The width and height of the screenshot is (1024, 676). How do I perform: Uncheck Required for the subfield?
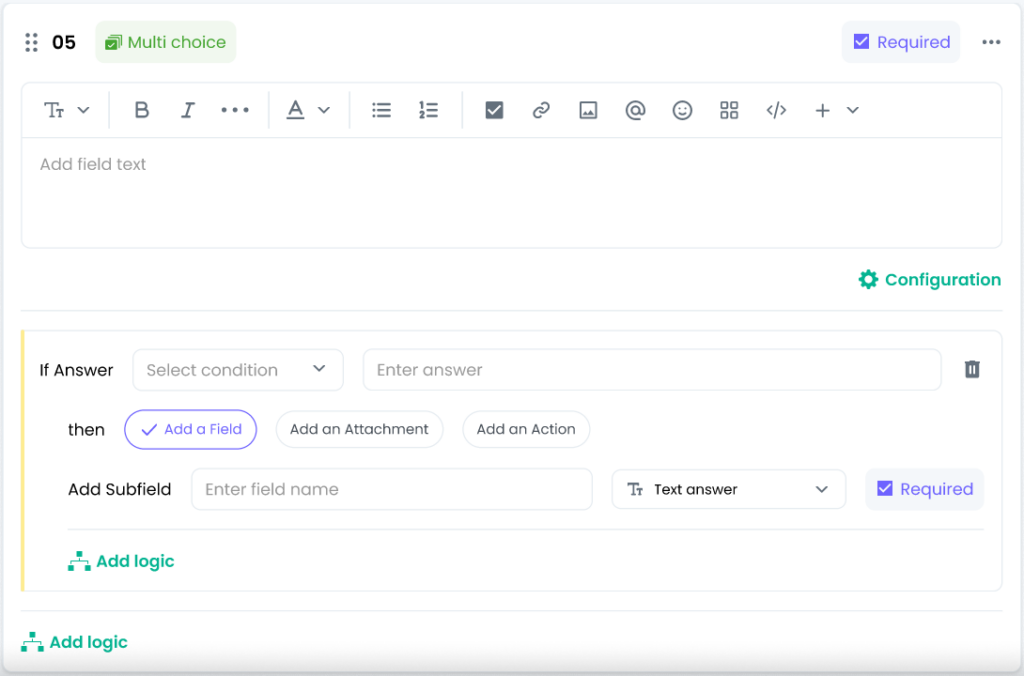[884, 489]
